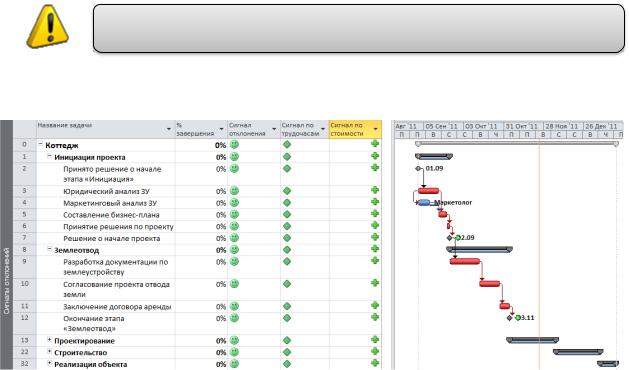Click smiley indicator for Инициация проекта

pyautogui.click(x=234, y=157)
